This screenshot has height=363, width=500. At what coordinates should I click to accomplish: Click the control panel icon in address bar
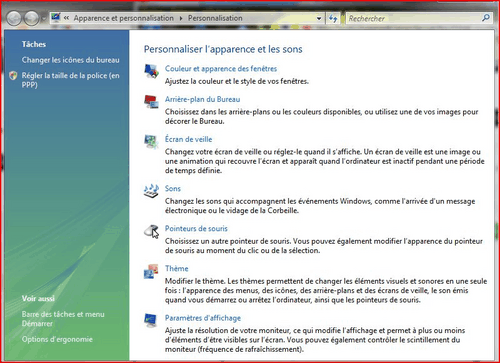coord(56,17)
